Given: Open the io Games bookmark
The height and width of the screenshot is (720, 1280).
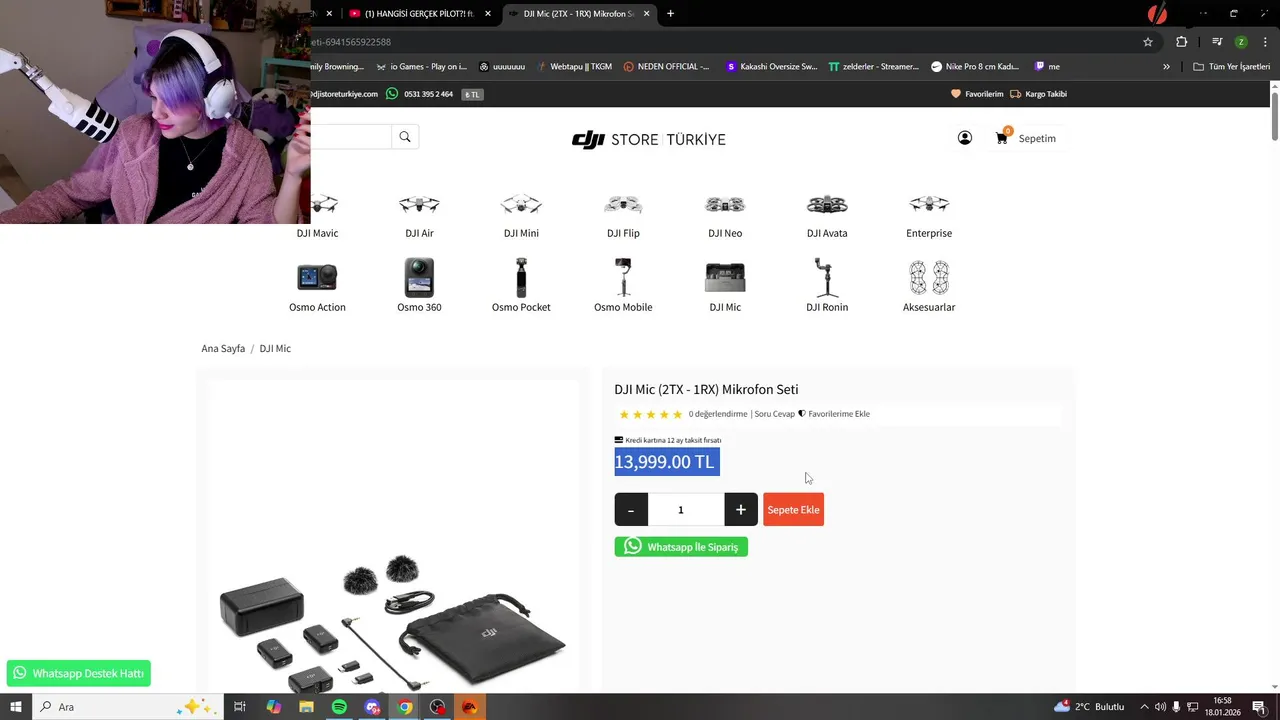Looking at the screenshot, I should pyautogui.click(x=421, y=67).
